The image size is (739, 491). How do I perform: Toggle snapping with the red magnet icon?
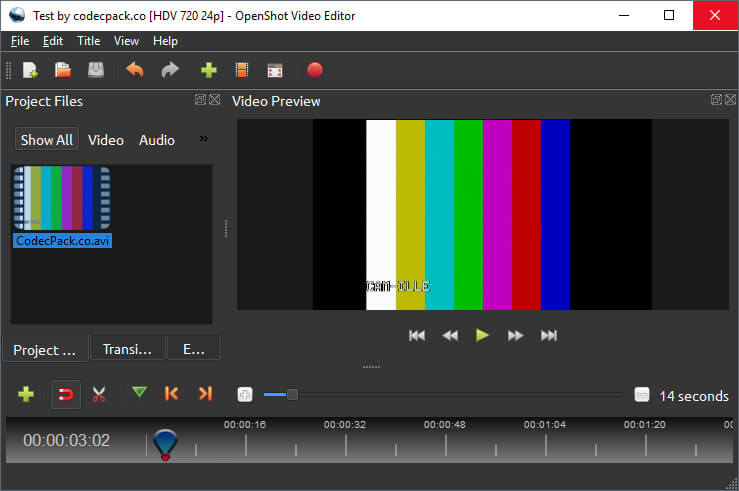click(66, 394)
